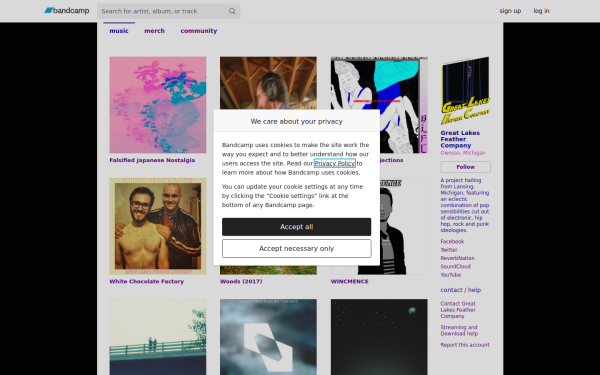Open the album cover with white geometric shape
Viewport: 600px width, 375px height.
point(268,337)
